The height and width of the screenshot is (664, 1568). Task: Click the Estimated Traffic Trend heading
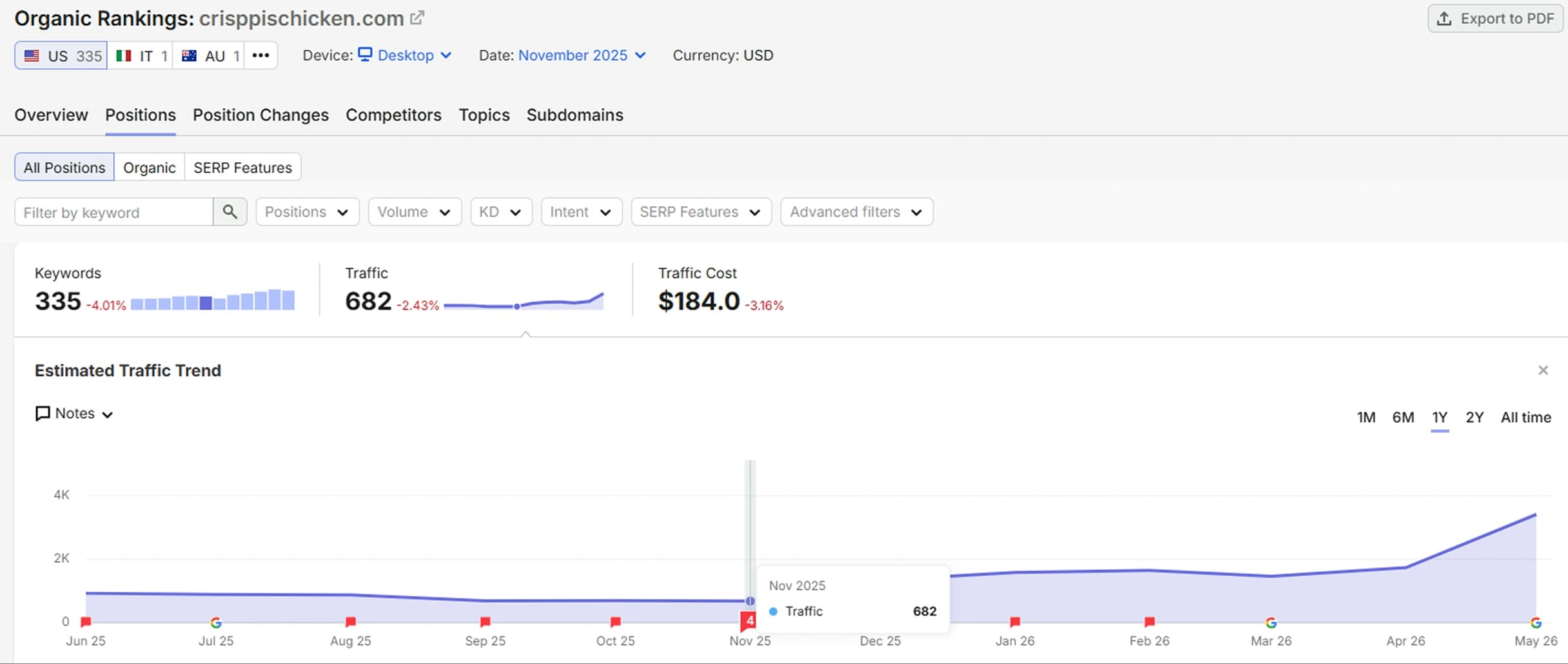point(128,371)
